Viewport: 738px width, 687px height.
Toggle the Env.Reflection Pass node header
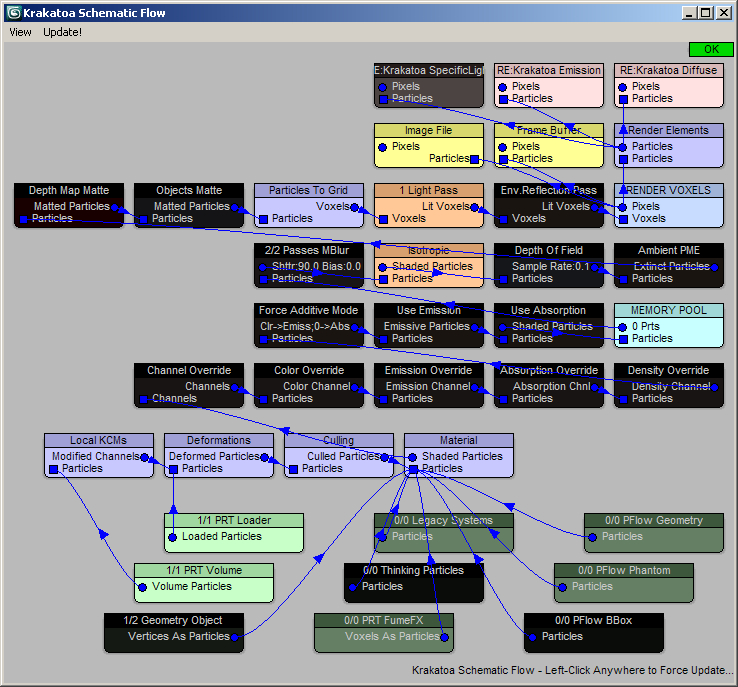pyautogui.click(x=549, y=190)
